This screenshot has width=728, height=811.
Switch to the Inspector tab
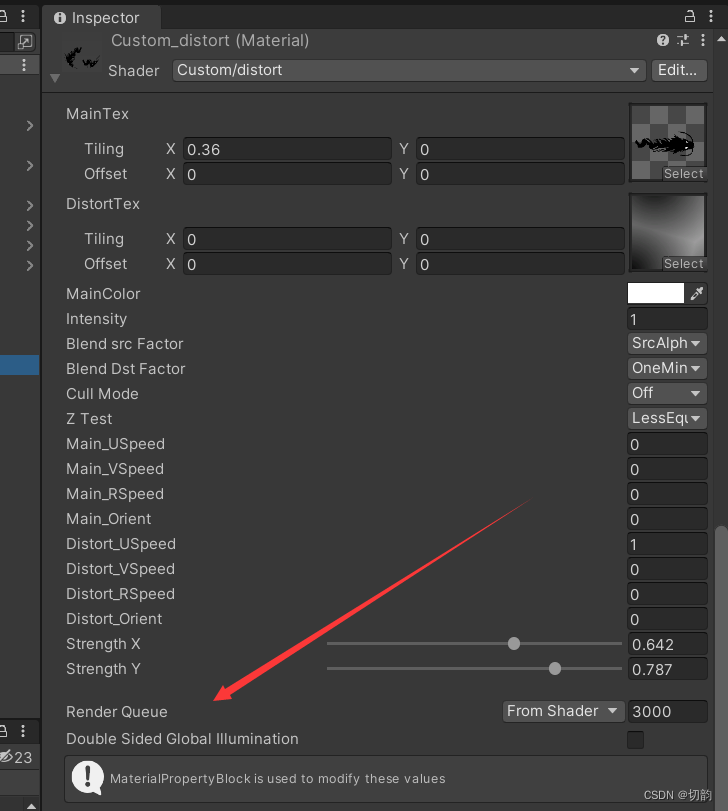click(101, 18)
